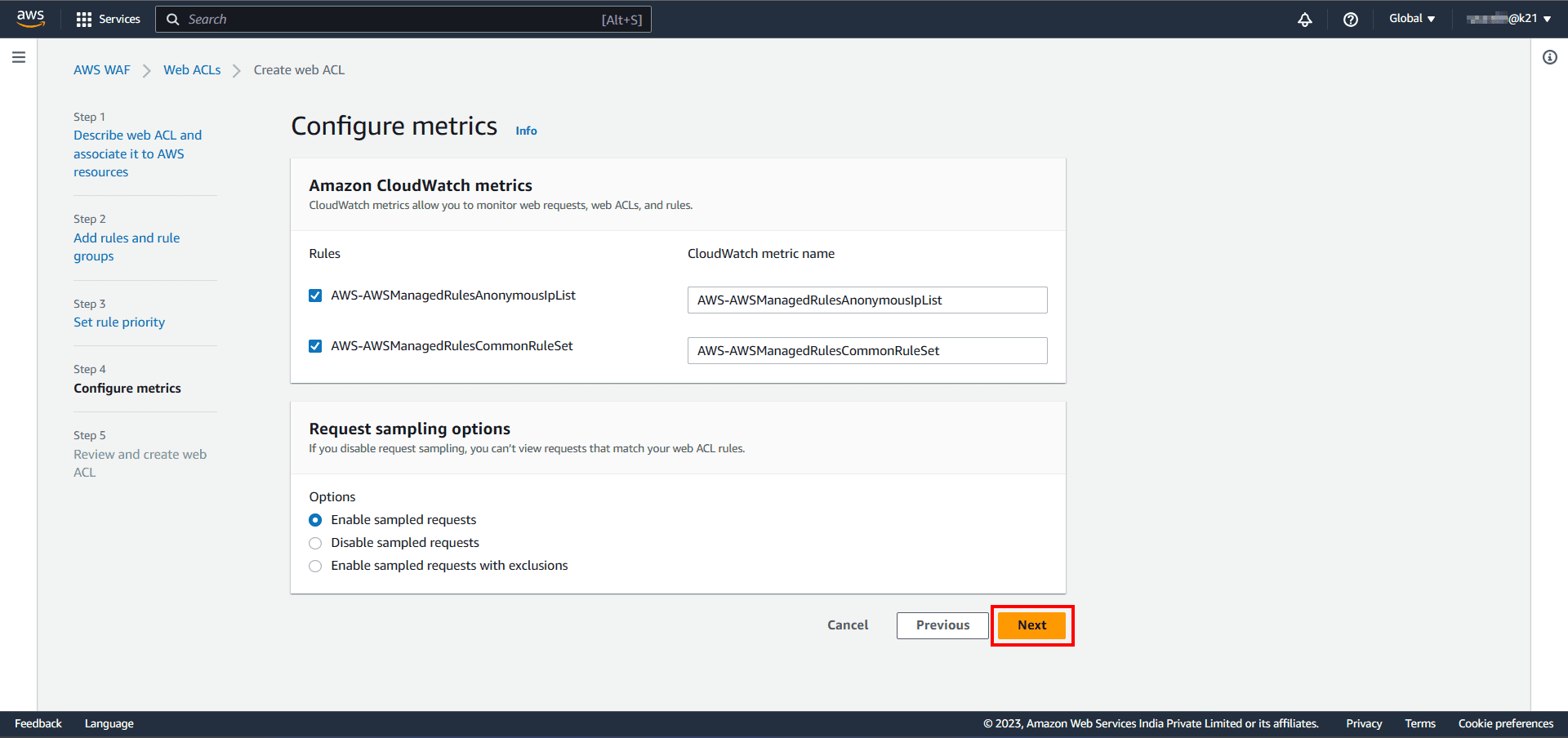This screenshot has height=738, width=1568.
Task: Uncheck AWS-AWSManagedRulesCommonRuleSet rule checkbox
Action: 315,346
